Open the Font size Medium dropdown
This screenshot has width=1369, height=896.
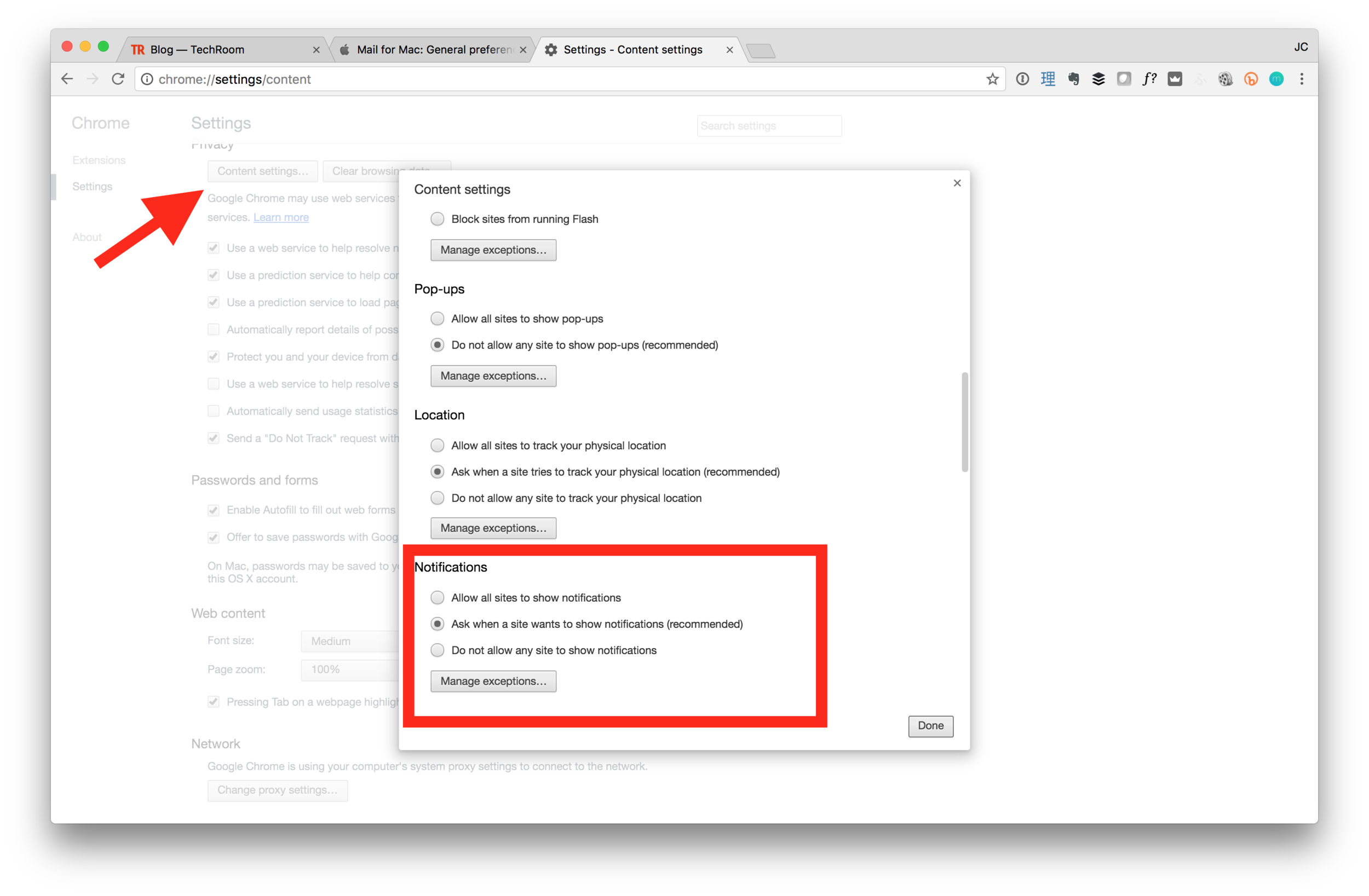click(350, 641)
